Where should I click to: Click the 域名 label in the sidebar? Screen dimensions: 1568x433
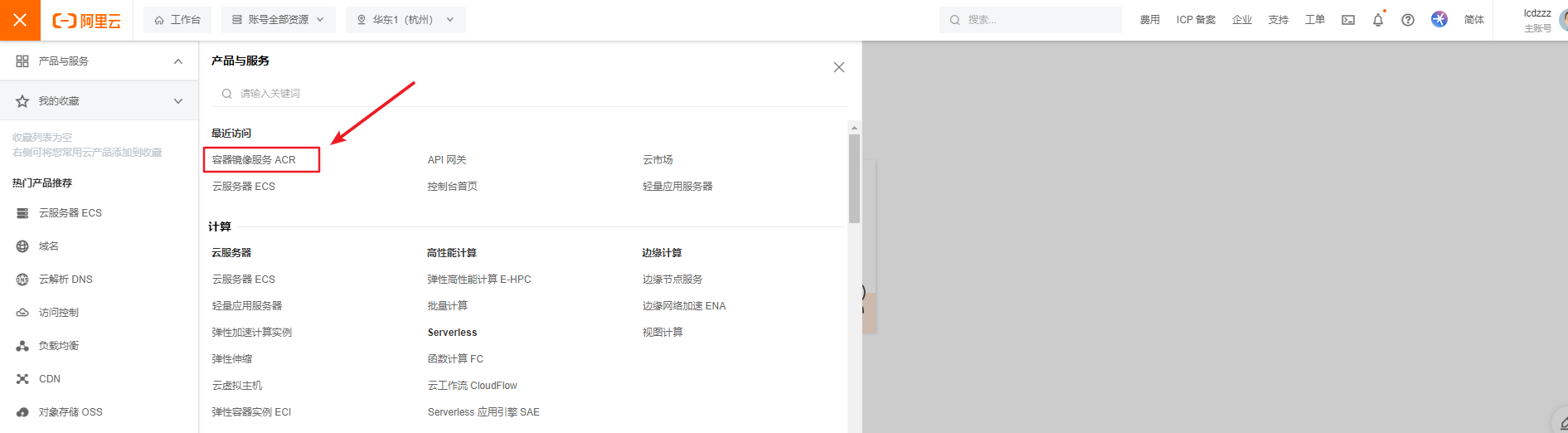[49, 246]
